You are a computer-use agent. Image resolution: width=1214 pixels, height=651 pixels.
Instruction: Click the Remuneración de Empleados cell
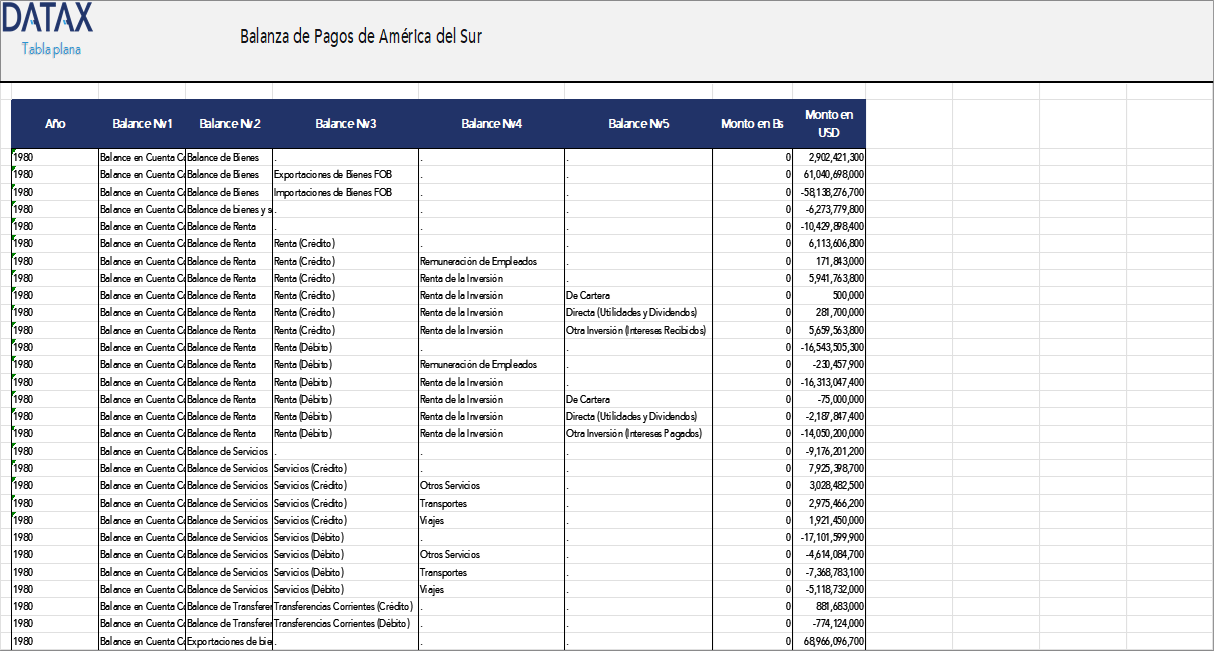(479, 261)
